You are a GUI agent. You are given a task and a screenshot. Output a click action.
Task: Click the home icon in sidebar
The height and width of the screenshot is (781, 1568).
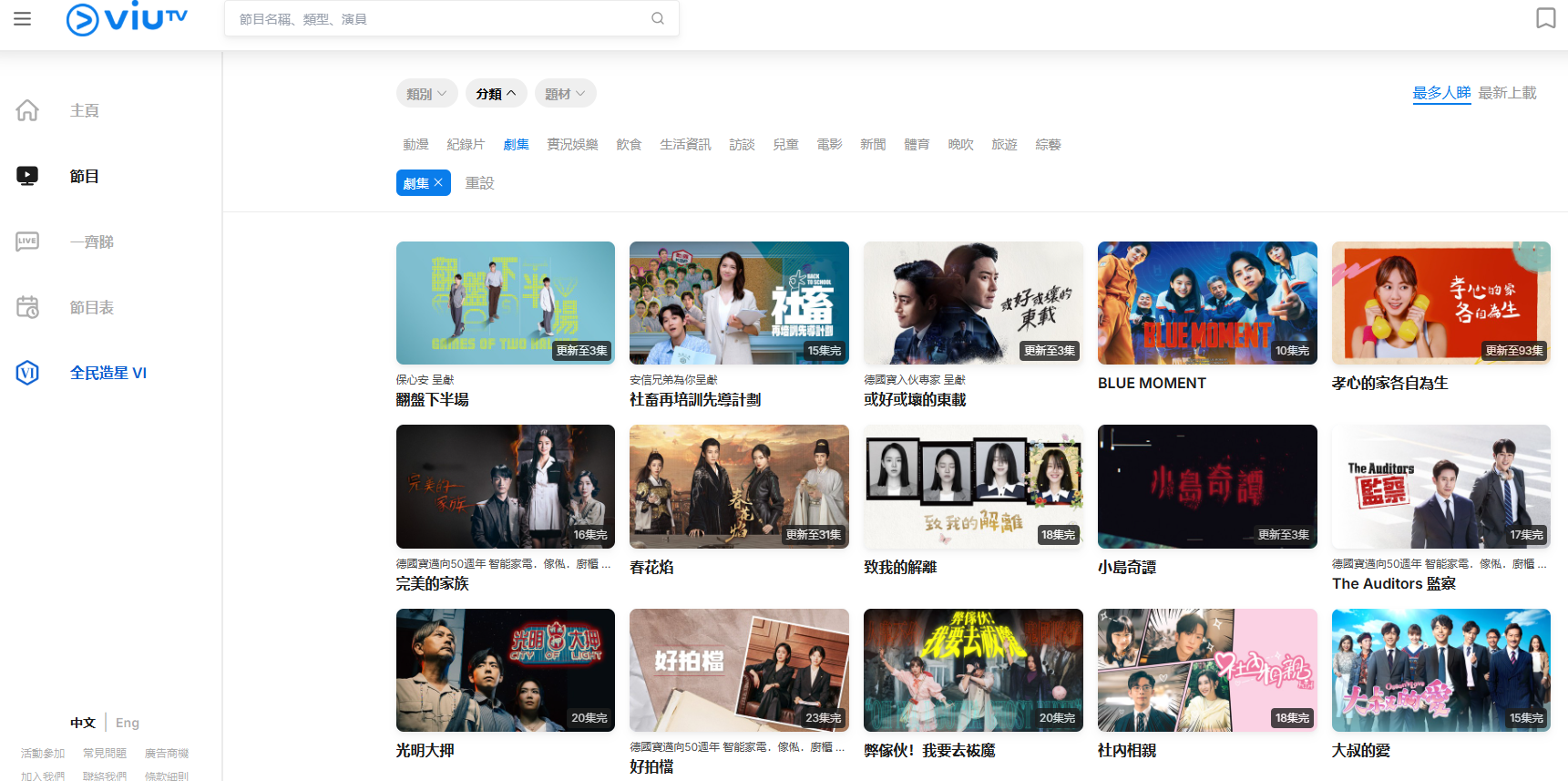27,110
